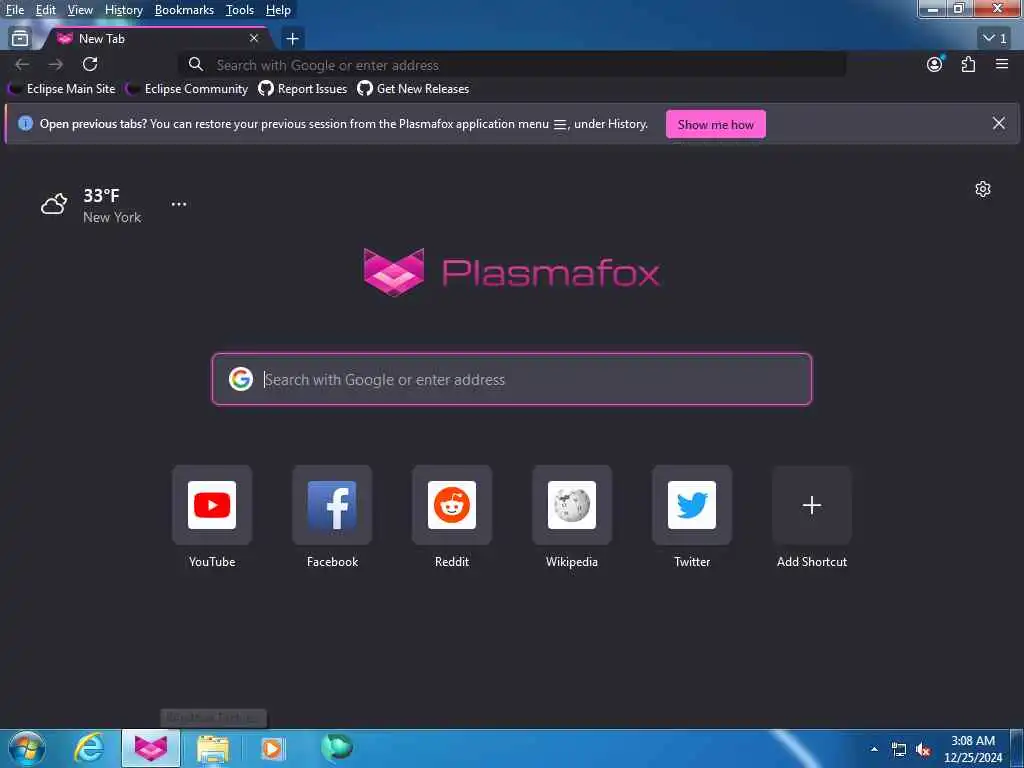Click the muted volume tray icon
This screenshot has width=1024, height=768.
point(923,750)
